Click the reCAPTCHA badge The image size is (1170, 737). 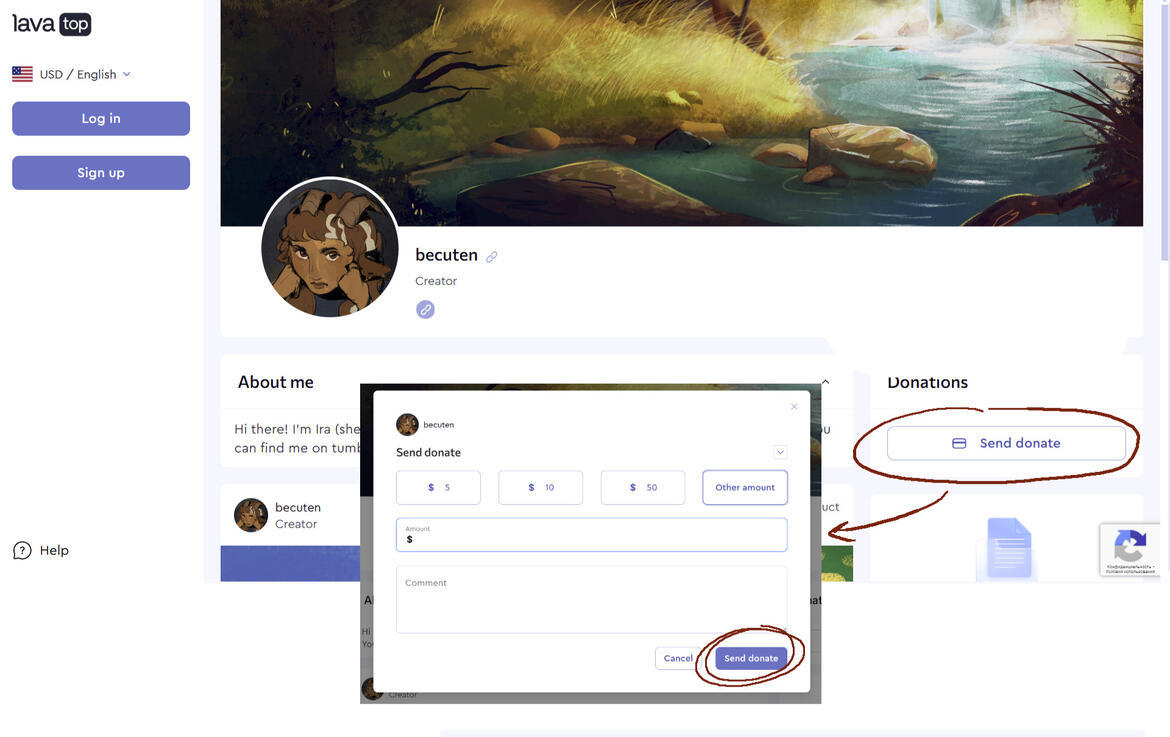(1130, 549)
